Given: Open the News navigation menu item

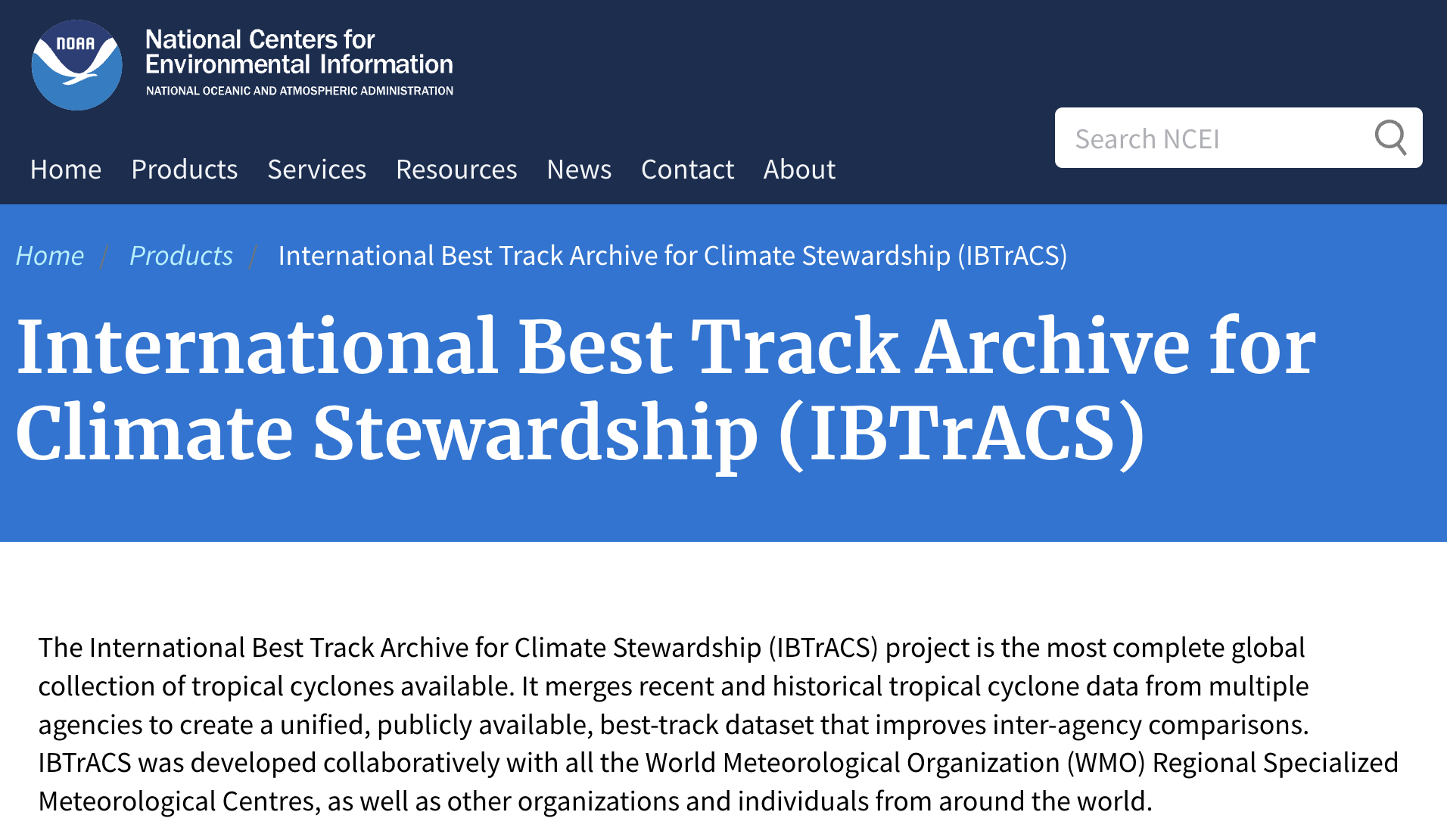Looking at the screenshot, I should pyautogui.click(x=579, y=170).
